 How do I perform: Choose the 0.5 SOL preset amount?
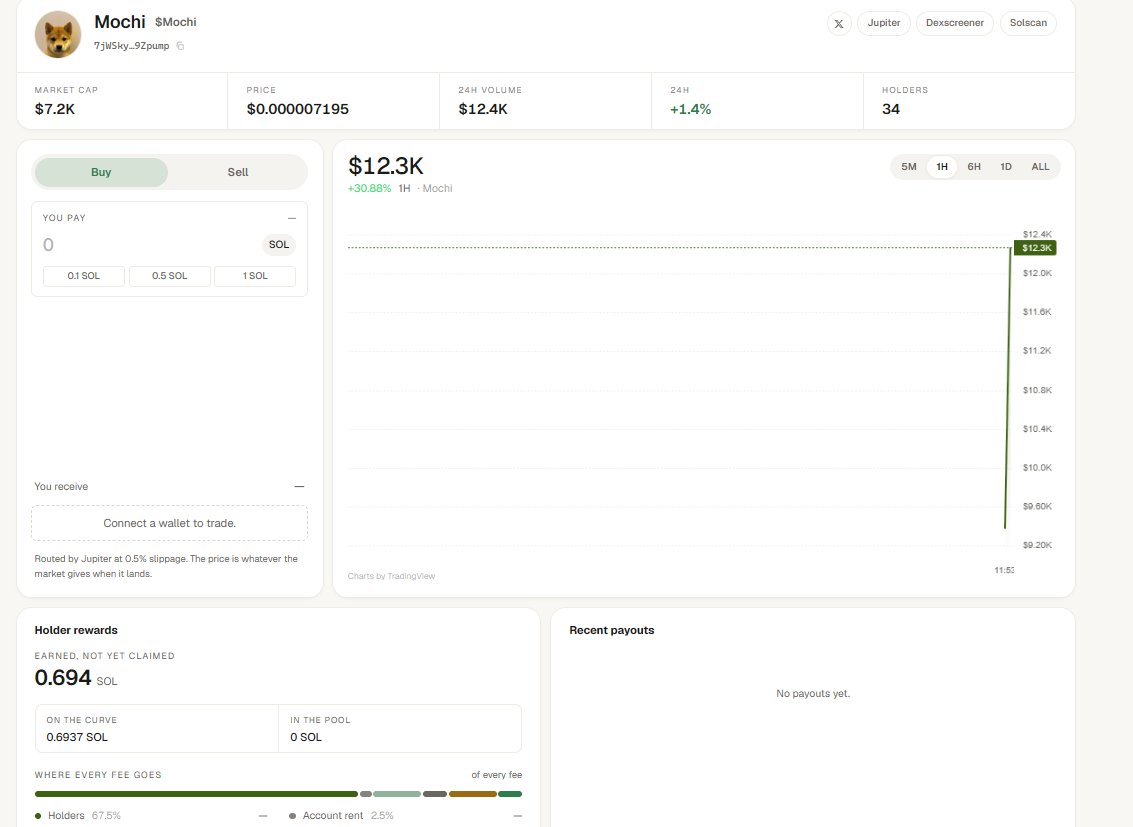pyautogui.click(x=170, y=276)
